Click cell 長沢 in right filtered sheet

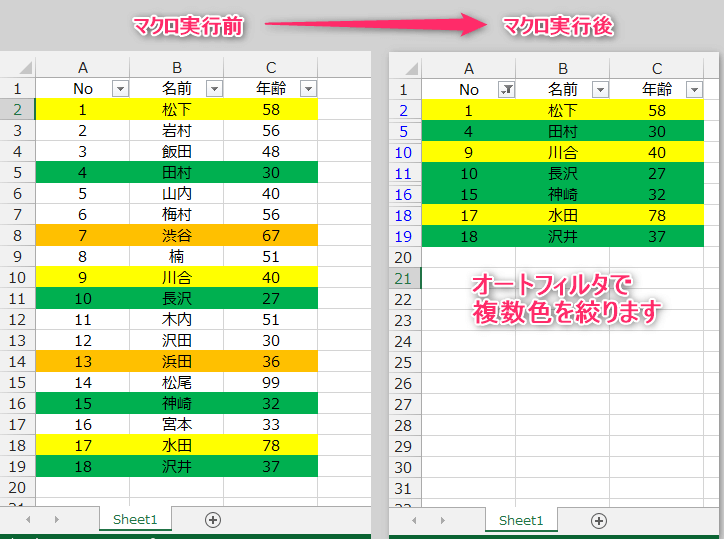pyautogui.click(x=563, y=174)
